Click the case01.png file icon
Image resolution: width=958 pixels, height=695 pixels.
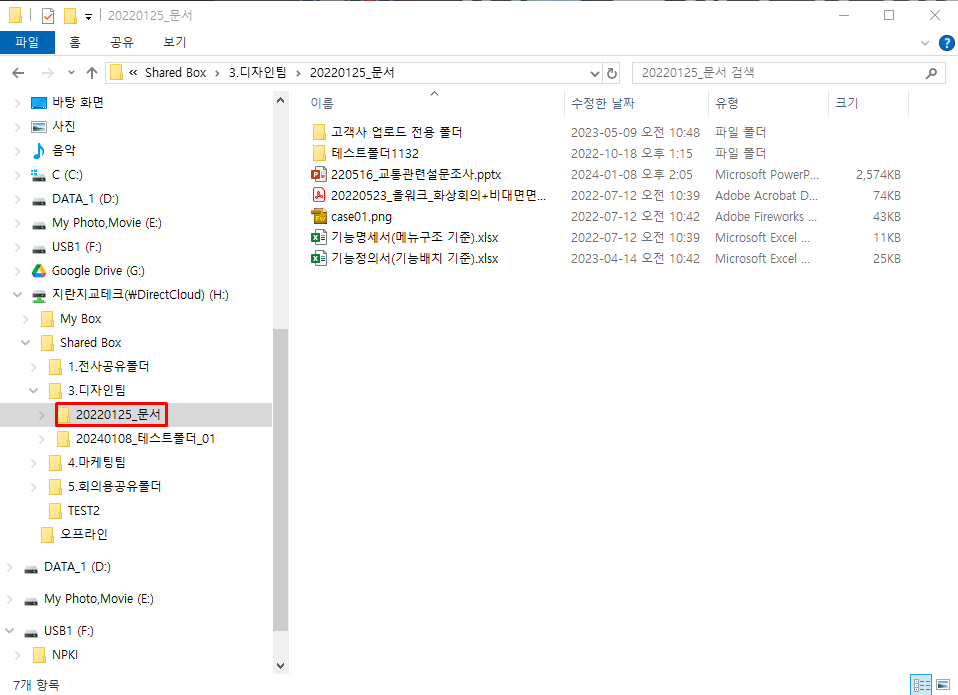pyautogui.click(x=319, y=216)
